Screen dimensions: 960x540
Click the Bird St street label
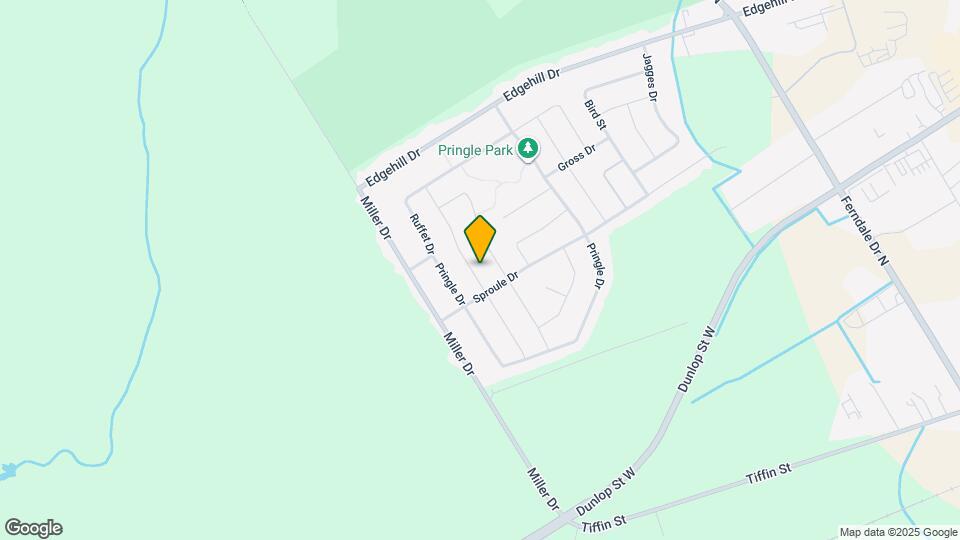[595, 115]
